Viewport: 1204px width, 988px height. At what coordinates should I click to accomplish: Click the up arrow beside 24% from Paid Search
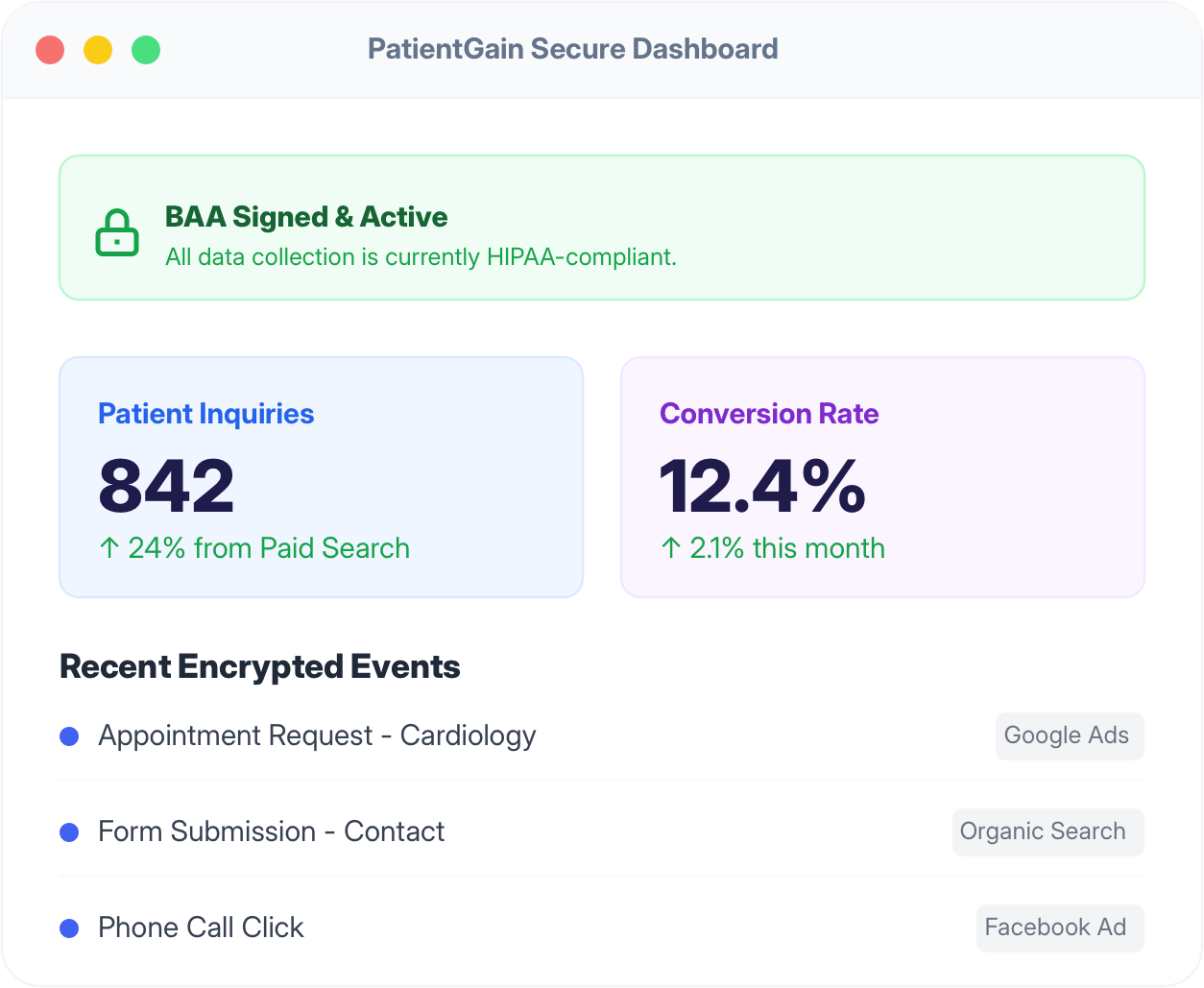[x=109, y=548]
